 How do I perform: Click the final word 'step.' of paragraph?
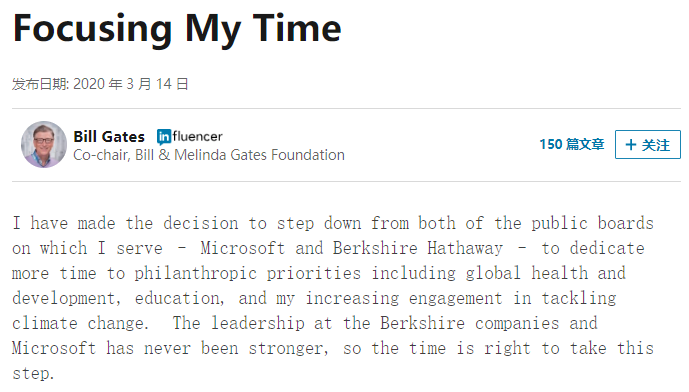click(33, 374)
